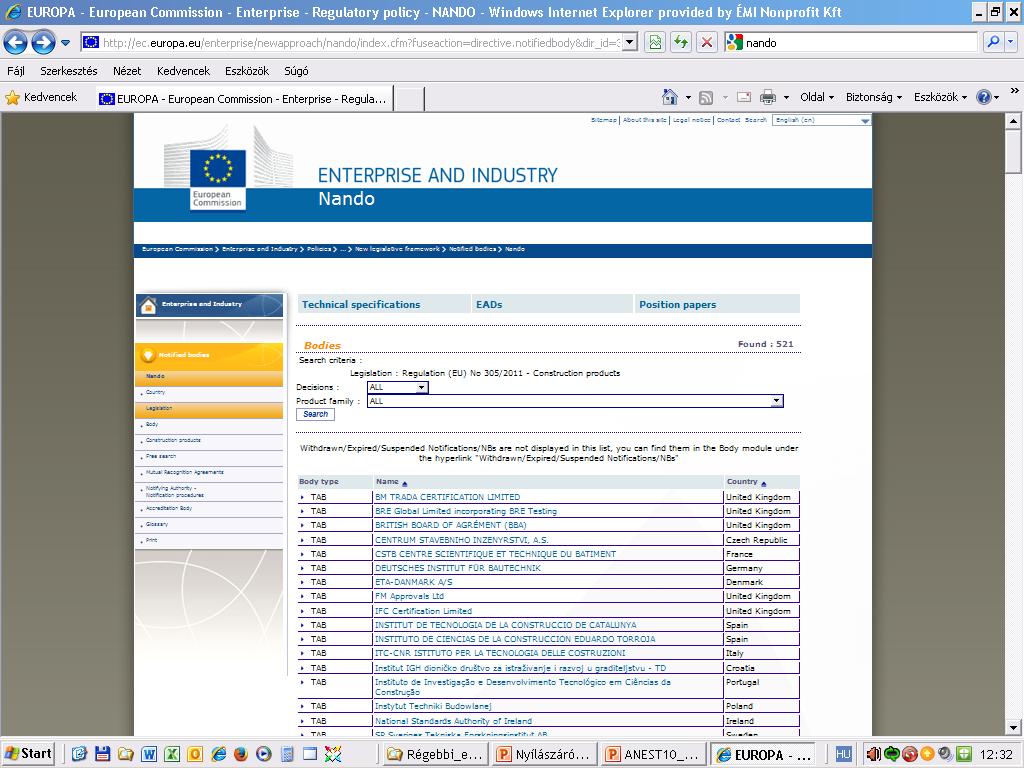The image size is (1024, 768).
Task: Open DEUTSCHES INSTITUT FÜR BAUTECHNIK link
Action: pyautogui.click(x=458, y=568)
